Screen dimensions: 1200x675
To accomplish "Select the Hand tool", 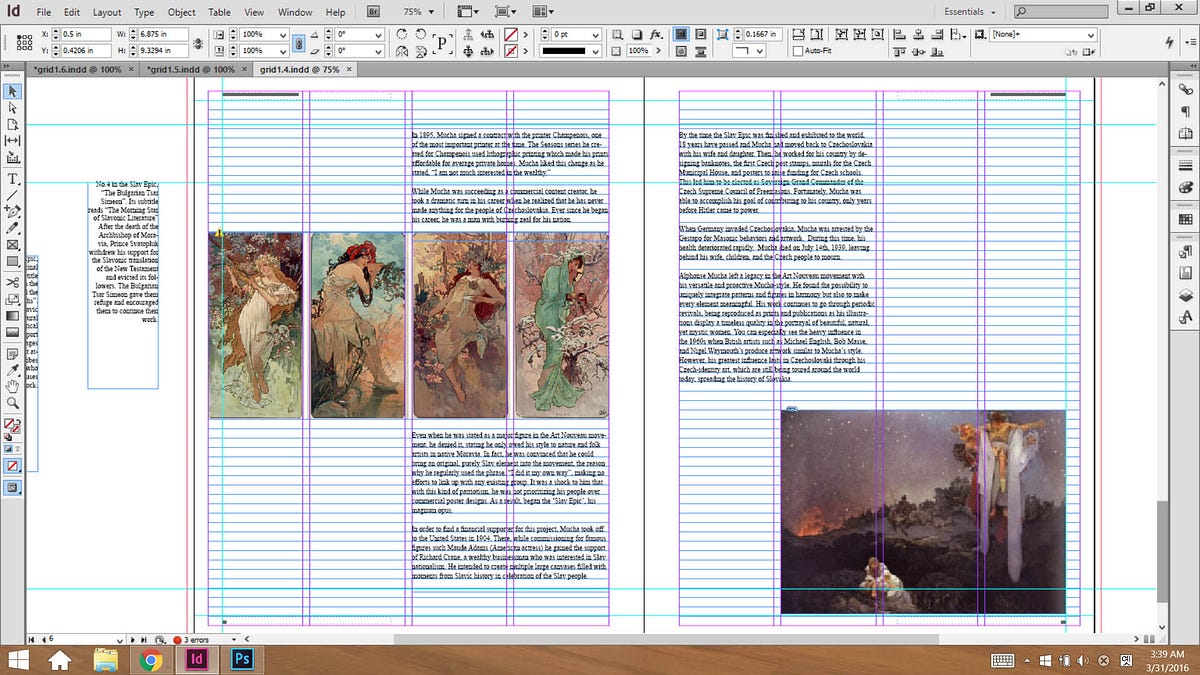I will pyautogui.click(x=13, y=386).
